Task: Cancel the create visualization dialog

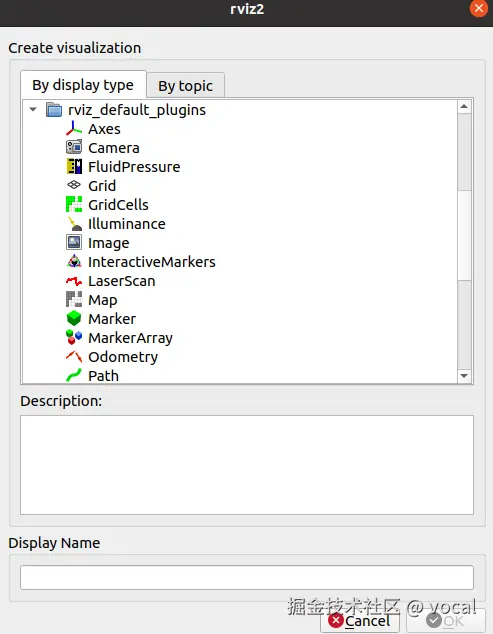Action: 359,621
